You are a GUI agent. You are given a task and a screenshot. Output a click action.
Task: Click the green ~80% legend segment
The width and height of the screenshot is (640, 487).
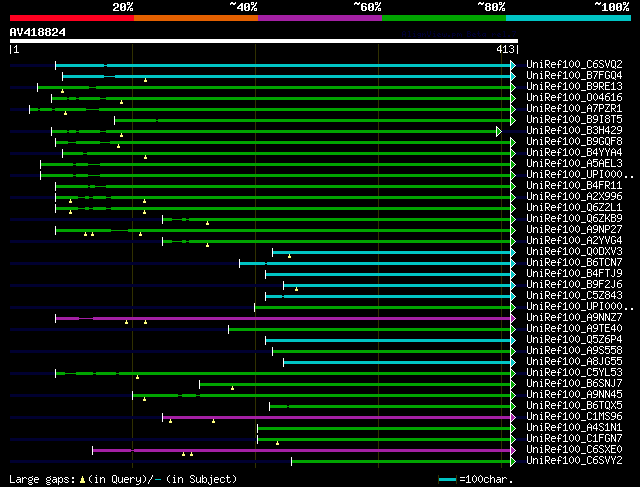444,18
